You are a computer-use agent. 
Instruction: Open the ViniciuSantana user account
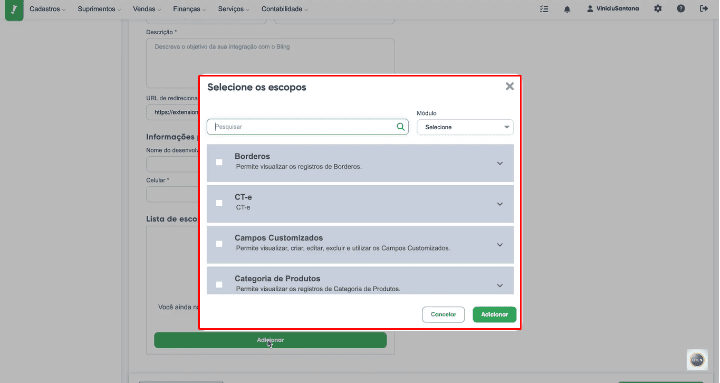(x=613, y=9)
